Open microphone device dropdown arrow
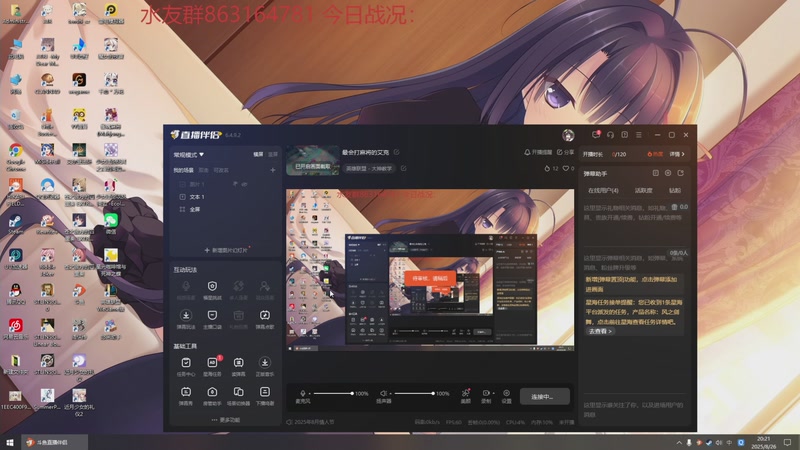The height and width of the screenshot is (450, 800). tap(309, 393)
